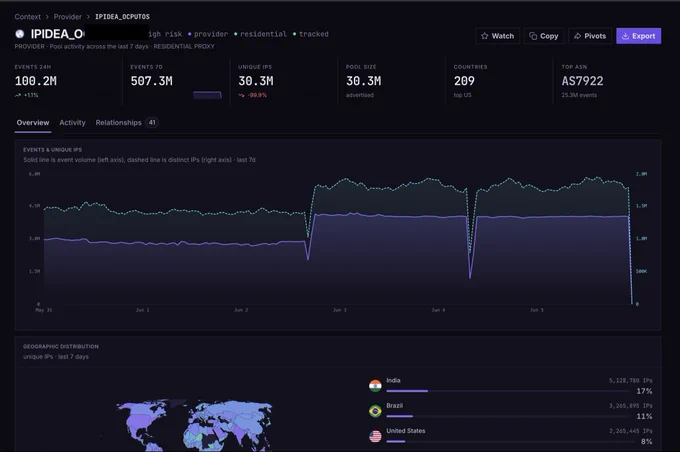Screen dimensions: 680x452
Task: Click the purple Export button label
Action: (x=644, y=36)
